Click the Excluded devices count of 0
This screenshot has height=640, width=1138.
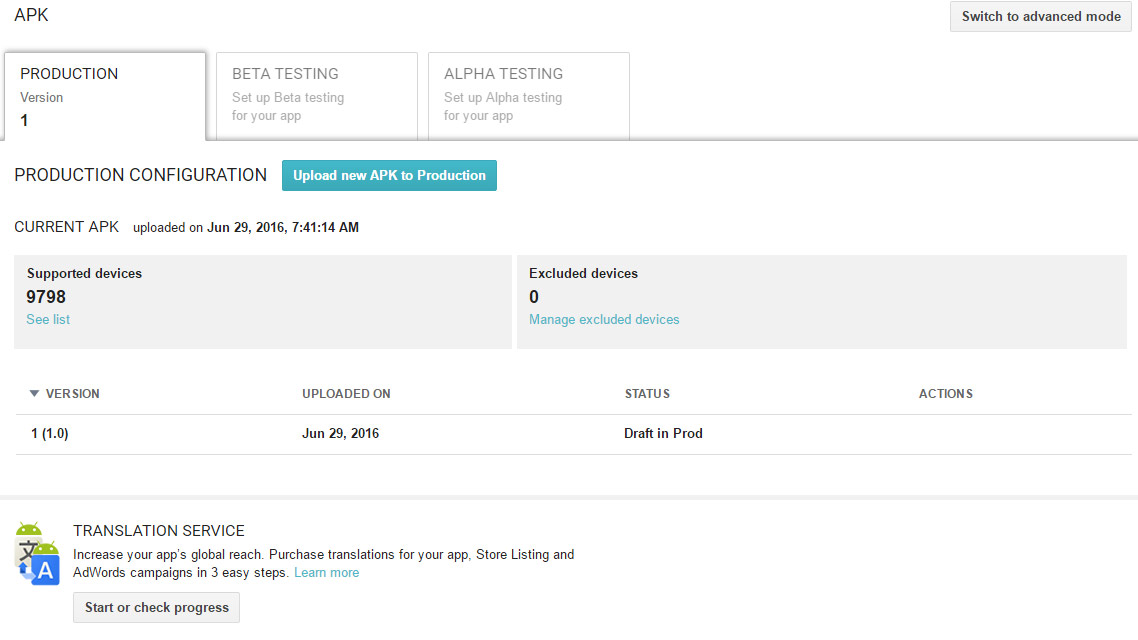point(534,297)
